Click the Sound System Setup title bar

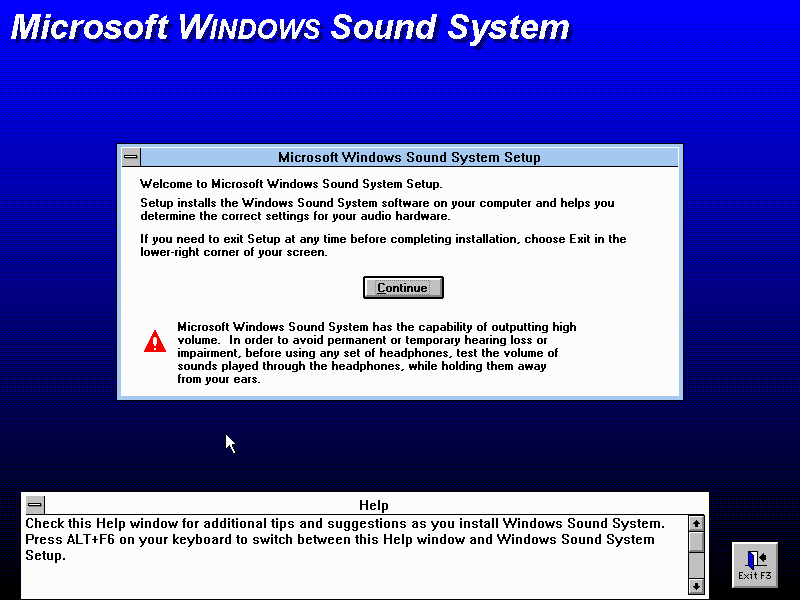[x=408, y=157]
